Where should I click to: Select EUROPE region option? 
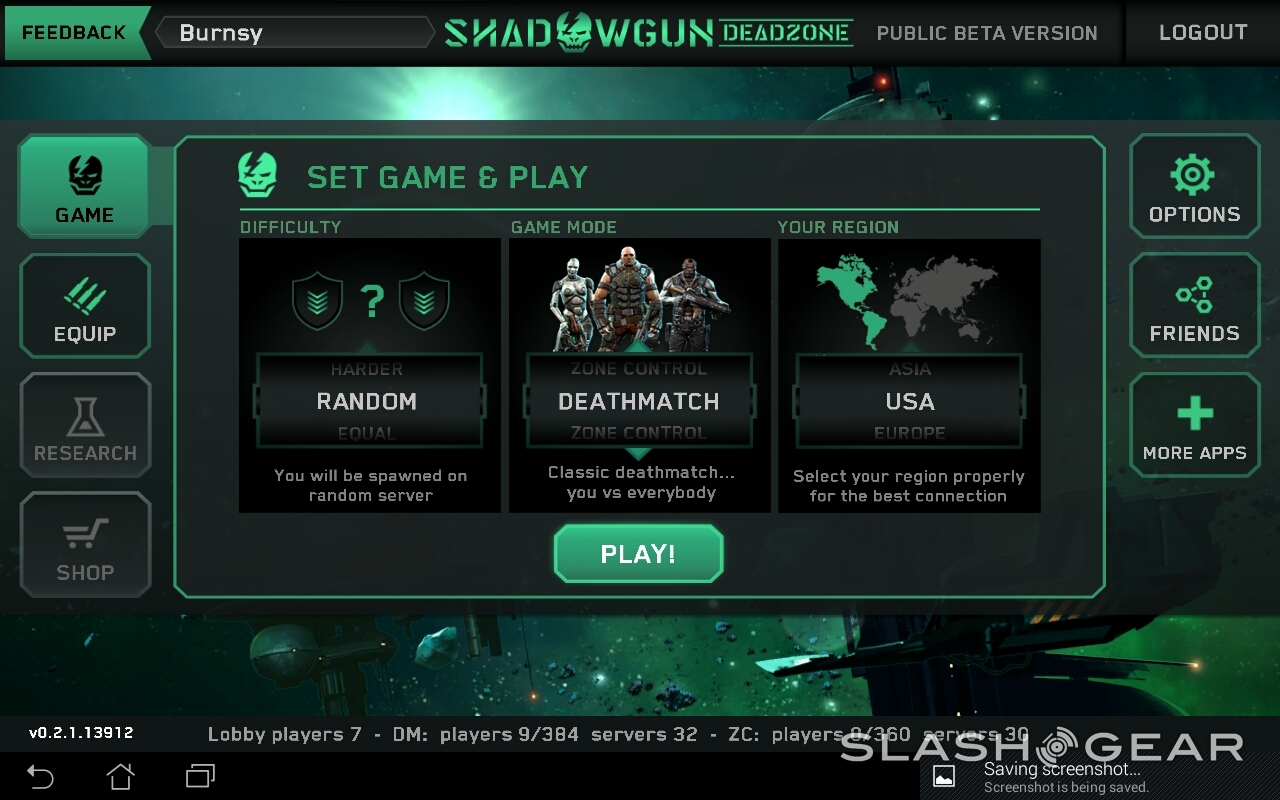910,433
